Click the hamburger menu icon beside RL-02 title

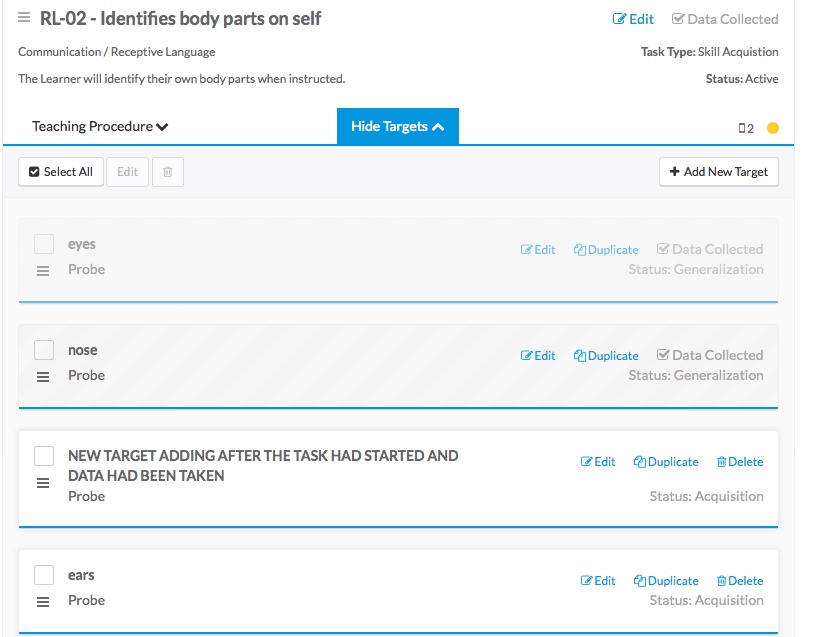[x=24, y=18]
